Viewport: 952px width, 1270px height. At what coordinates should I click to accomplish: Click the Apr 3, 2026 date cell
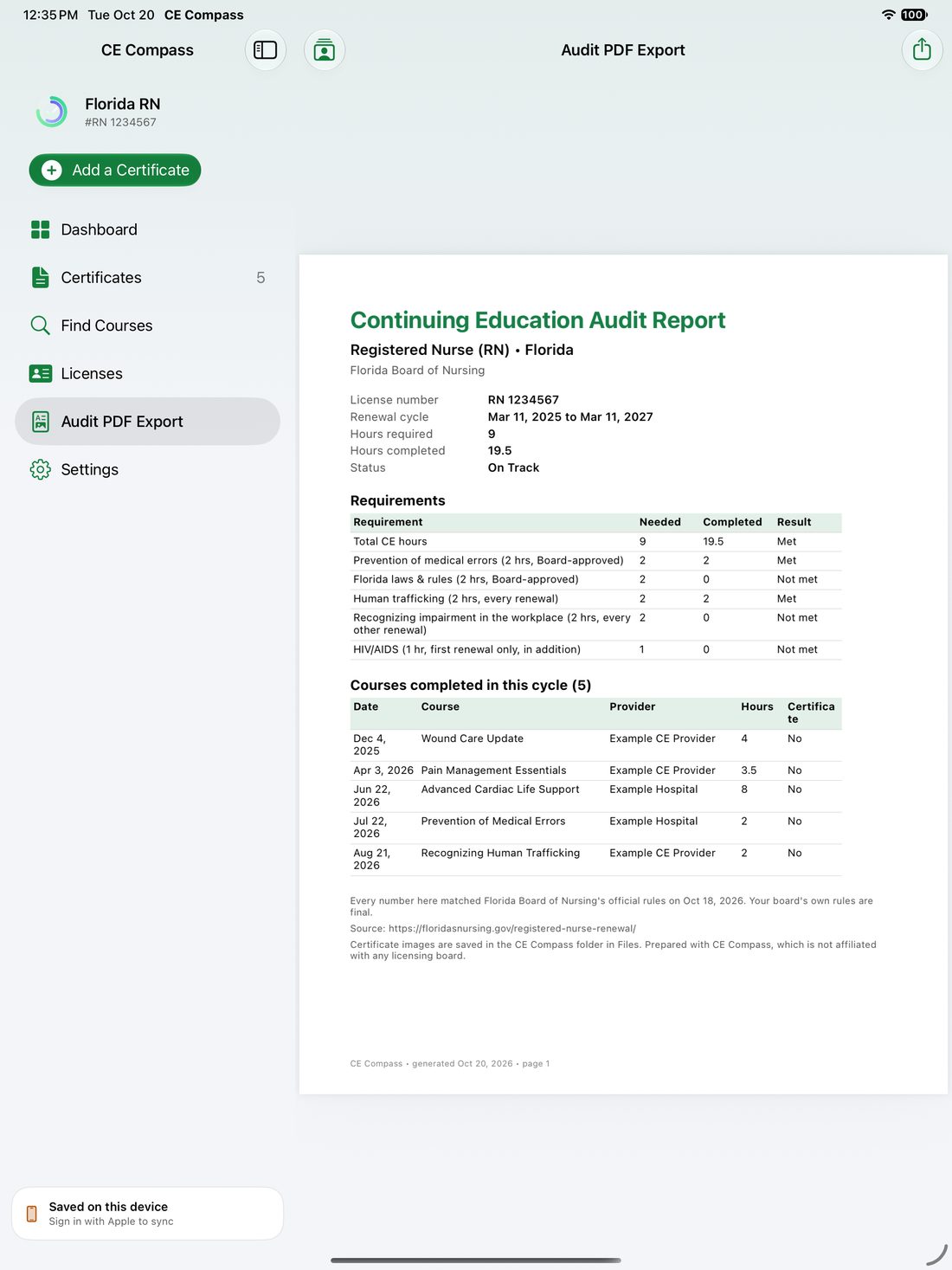click(x=383, y=770)
